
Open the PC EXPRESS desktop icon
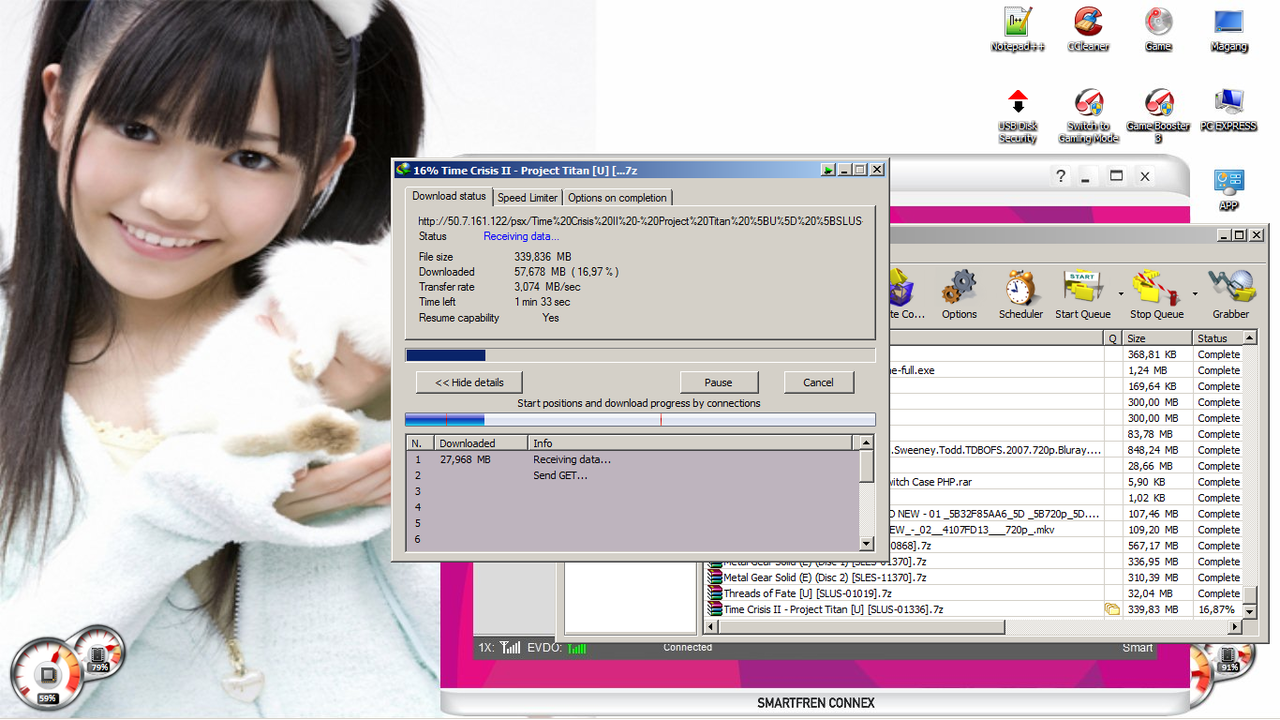(x=1229, y=110)
